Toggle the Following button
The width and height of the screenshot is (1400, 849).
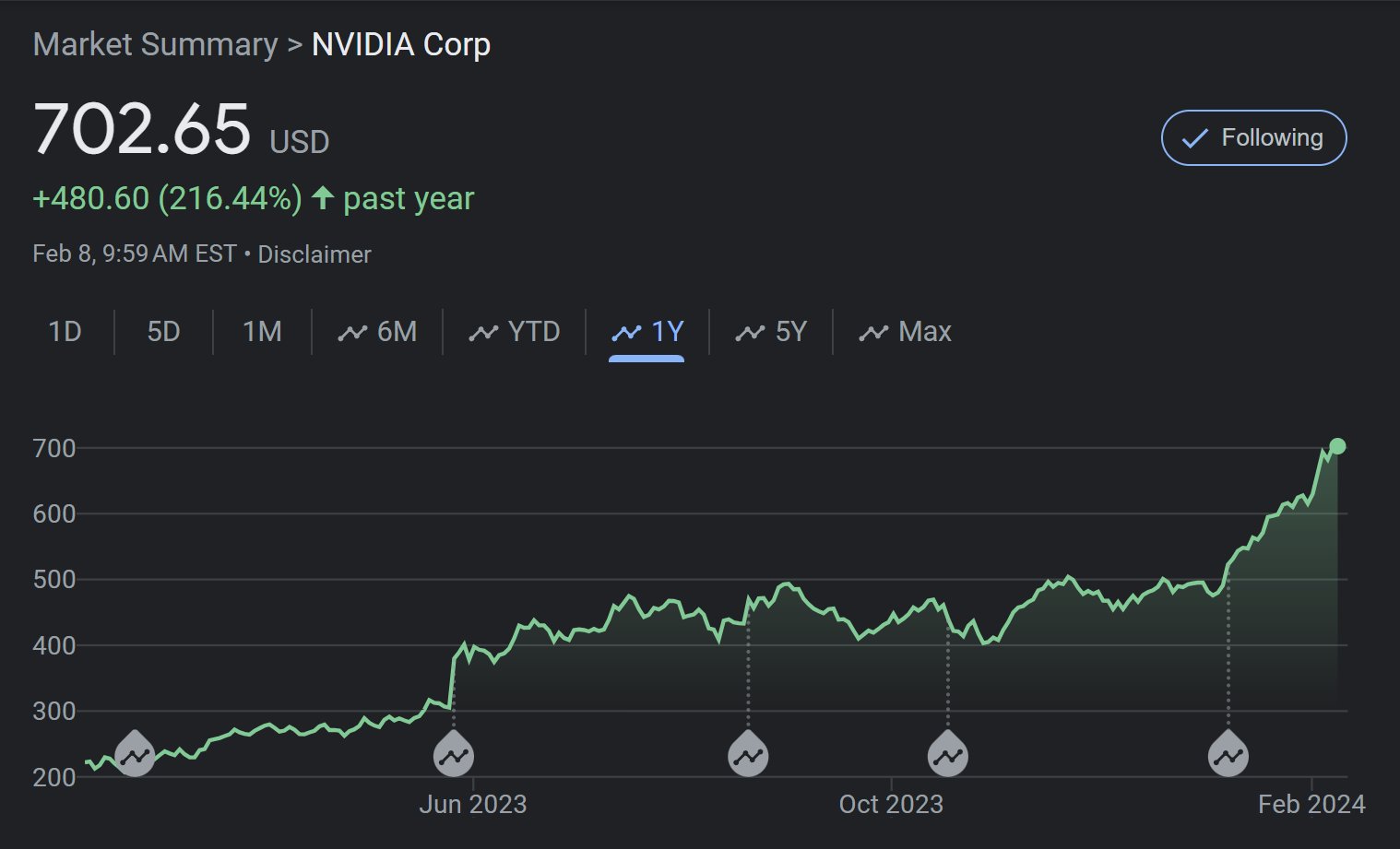click(1253, 138)
